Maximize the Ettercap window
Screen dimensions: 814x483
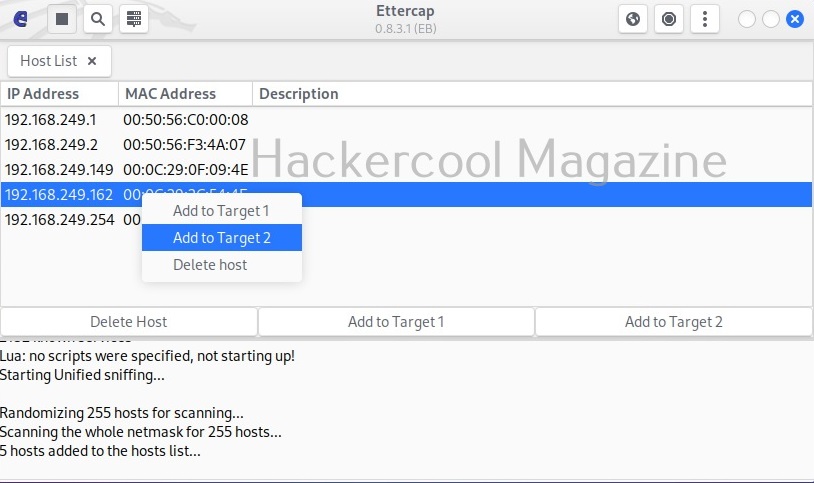click(771, 19)
